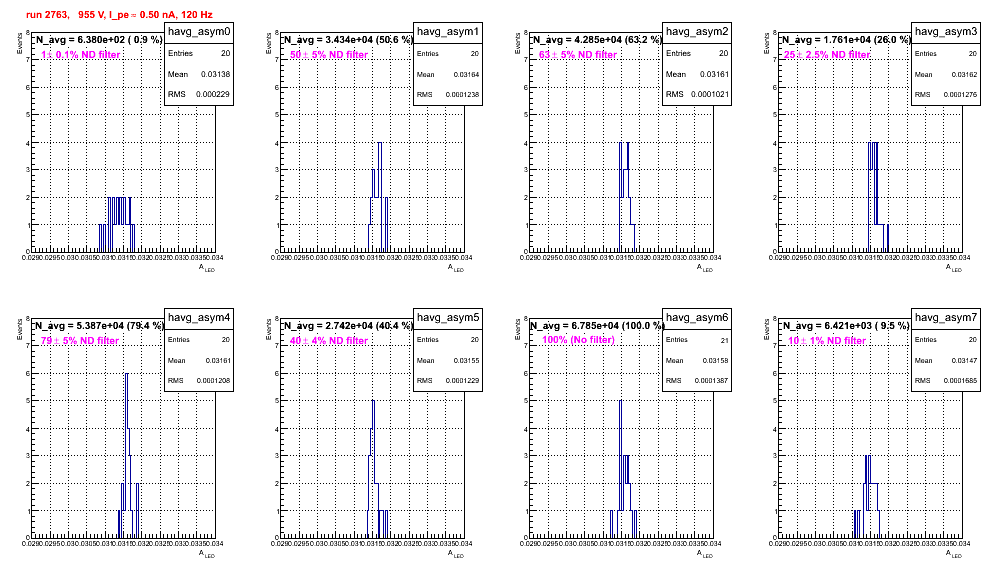The height and width of the screenshot is (572, 996).
Task: Click RMS 0.0001276 in havg_asym3 box
Action: [x=946, y=94]
